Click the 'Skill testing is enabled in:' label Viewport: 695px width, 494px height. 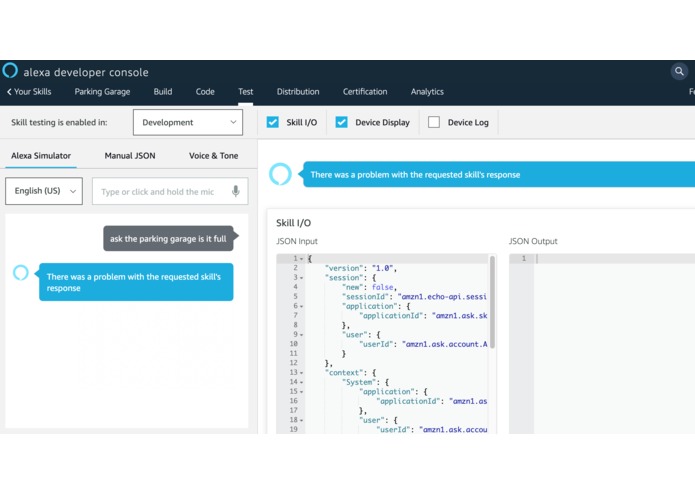pyautogui.click(x=59, y=122)
